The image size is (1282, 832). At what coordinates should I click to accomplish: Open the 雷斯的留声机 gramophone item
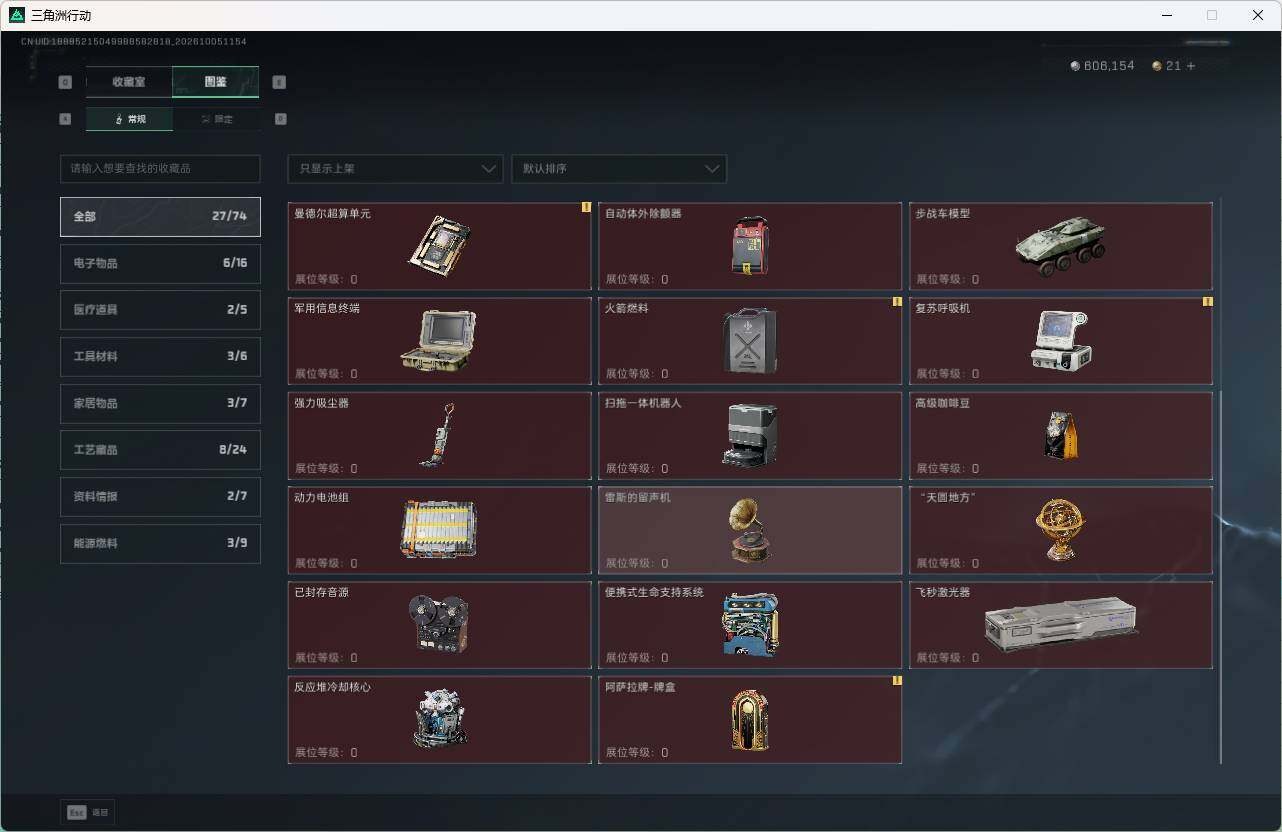coord(750,530)
